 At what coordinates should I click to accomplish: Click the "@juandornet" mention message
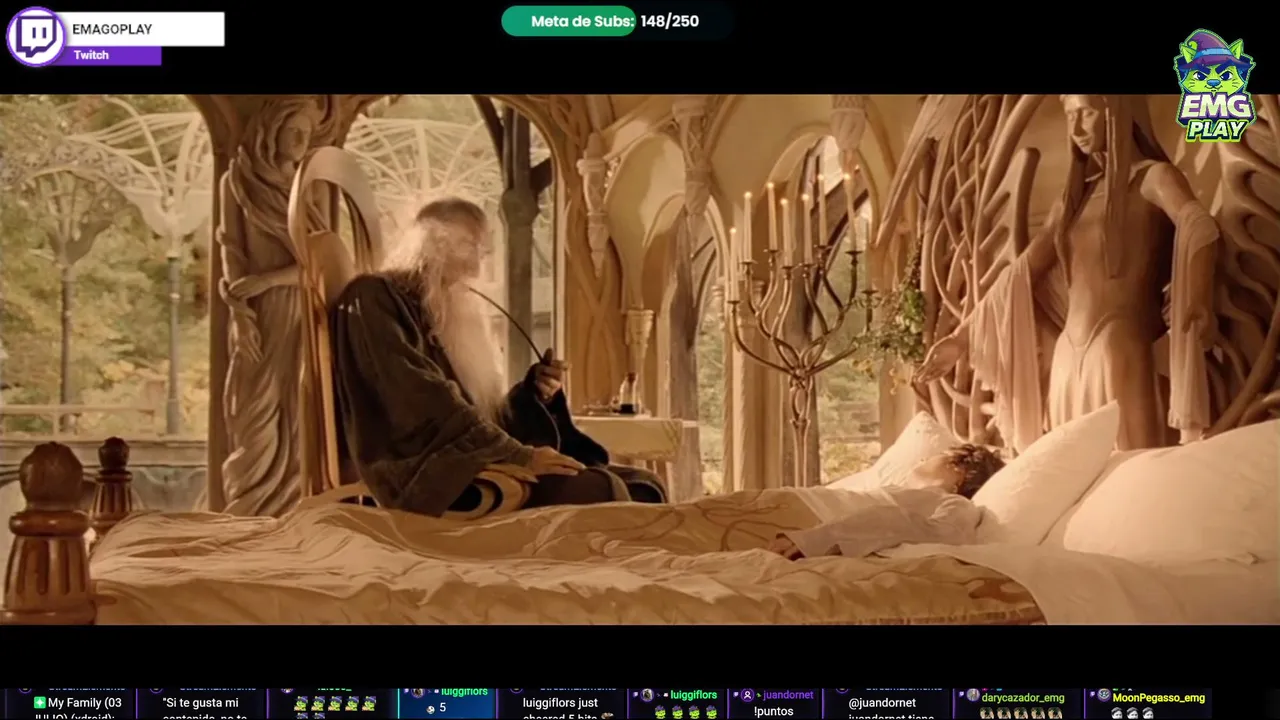click(883, 703)
